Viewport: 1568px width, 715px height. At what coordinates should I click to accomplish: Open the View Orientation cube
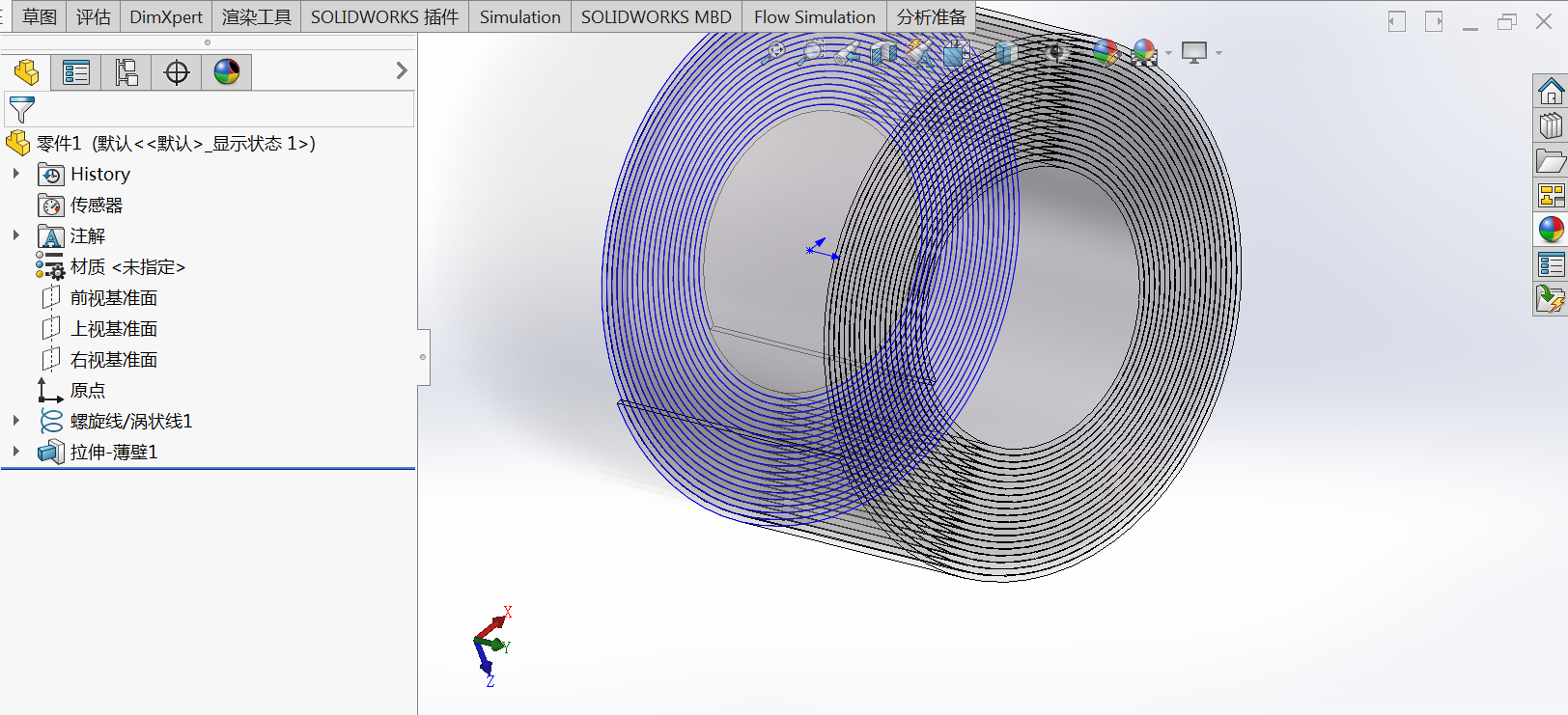(957, 53)
